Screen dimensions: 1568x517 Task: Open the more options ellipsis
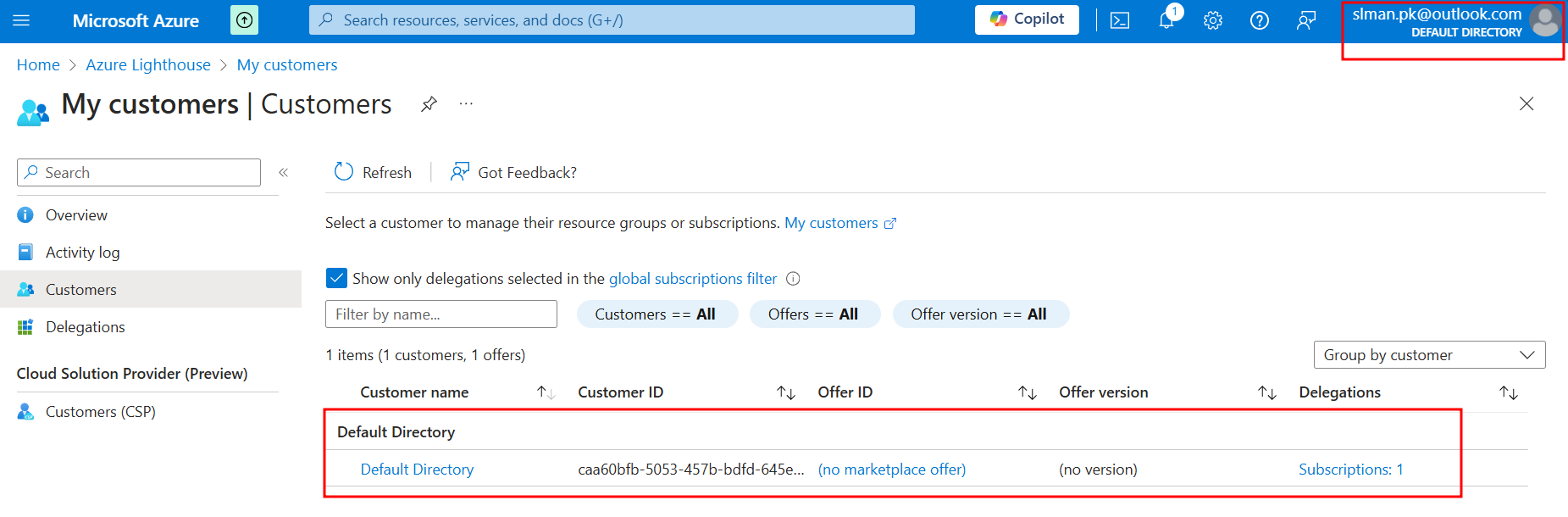pos(466,104)
